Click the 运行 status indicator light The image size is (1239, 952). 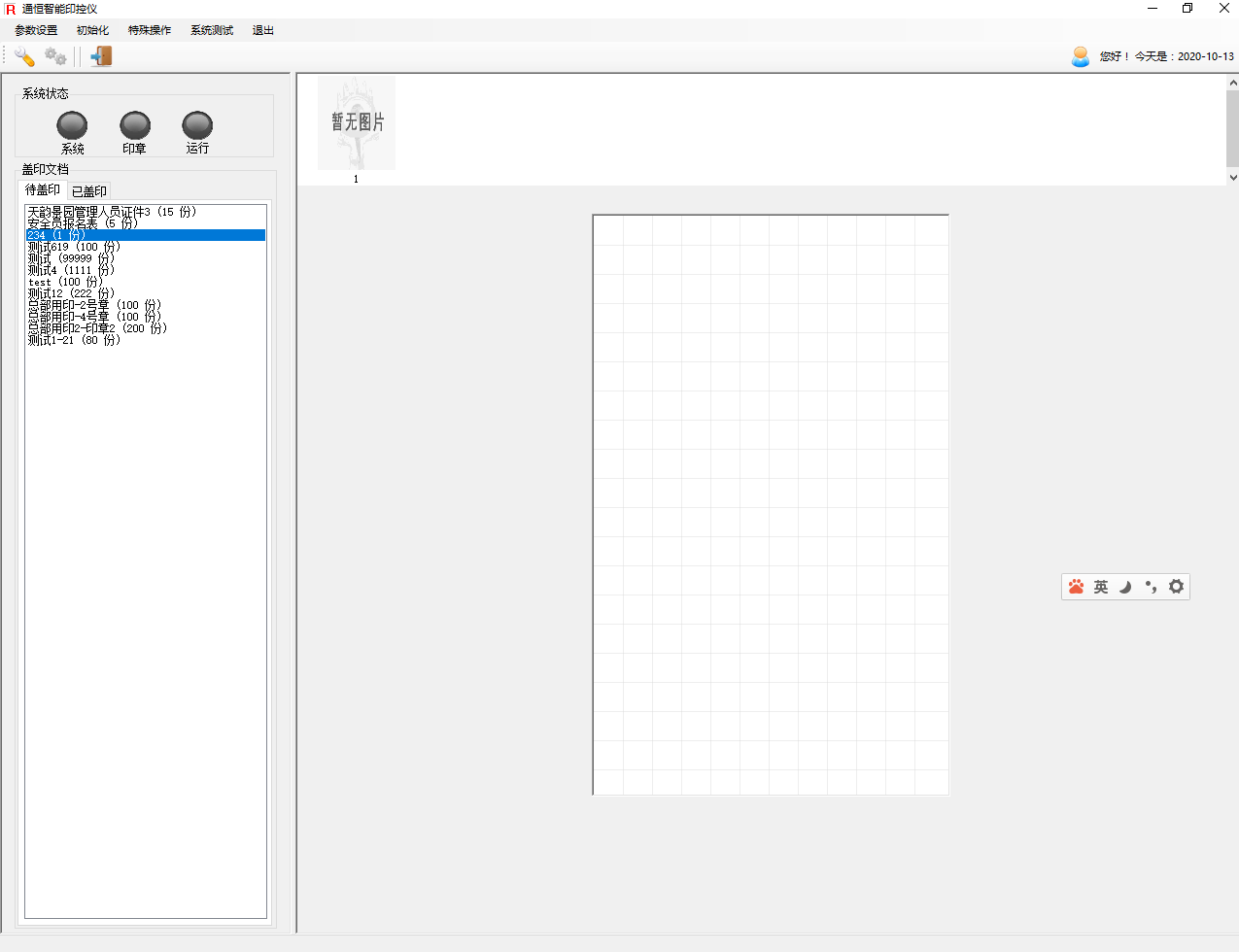tap(197, 125)
